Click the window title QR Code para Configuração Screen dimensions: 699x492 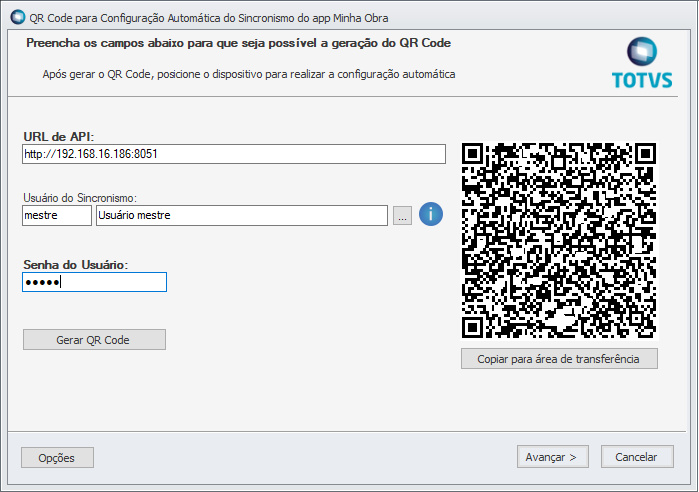[209, 18]
